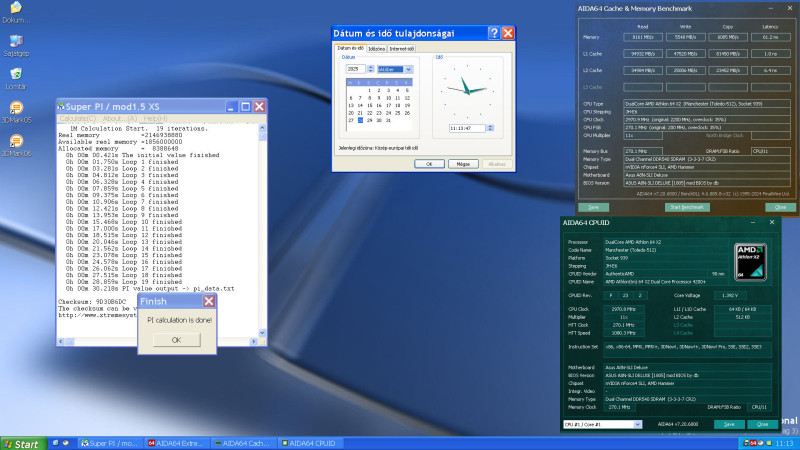Click the time field showing 11:13:47

click(x=467, y=129)
